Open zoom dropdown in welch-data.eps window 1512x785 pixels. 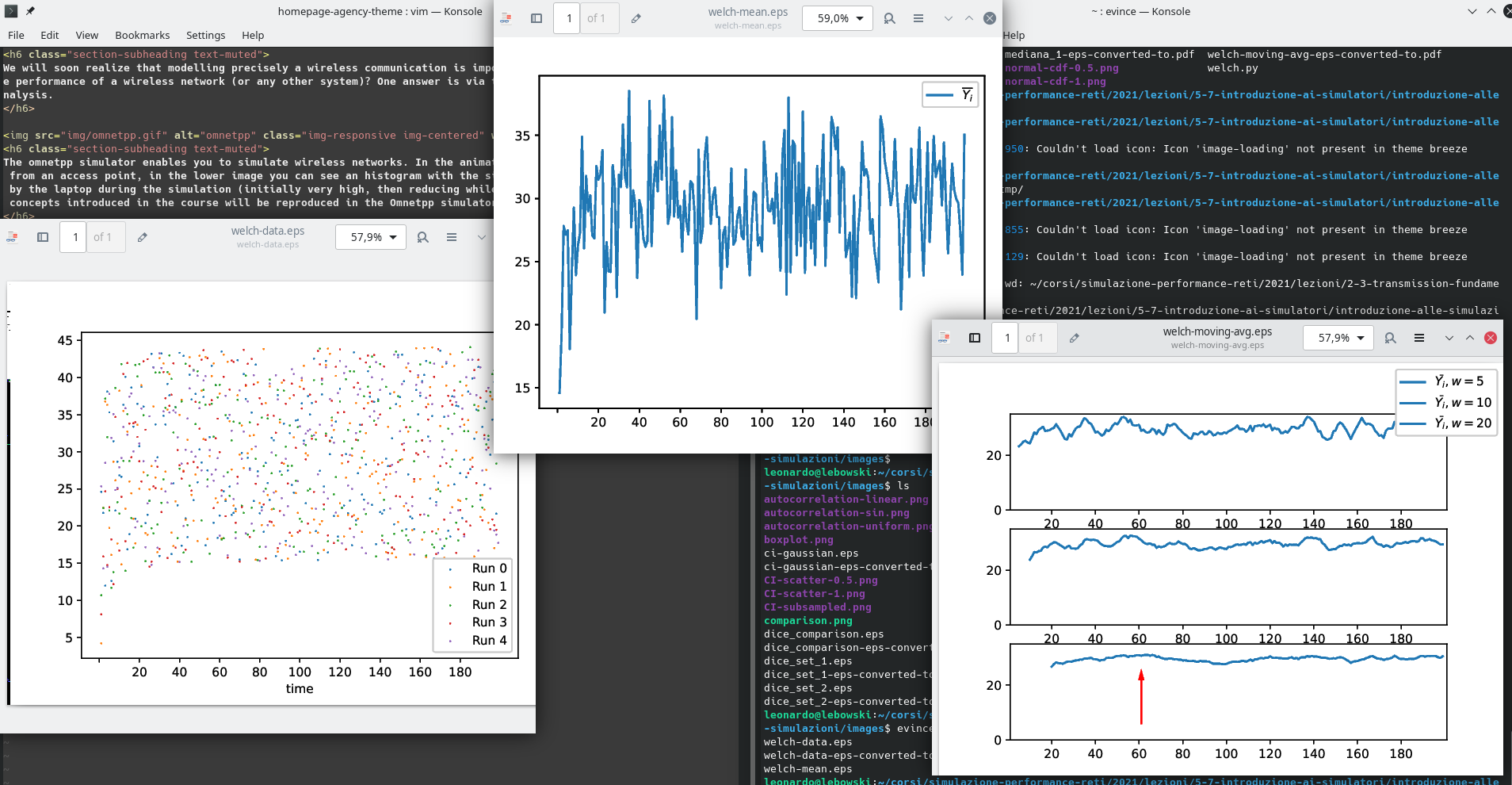tap(371, 237)
